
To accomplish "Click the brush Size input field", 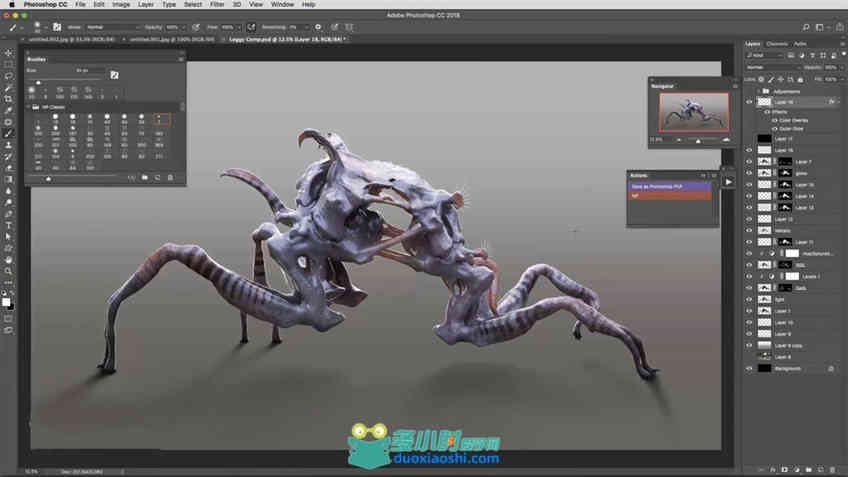I will (88, 70).
